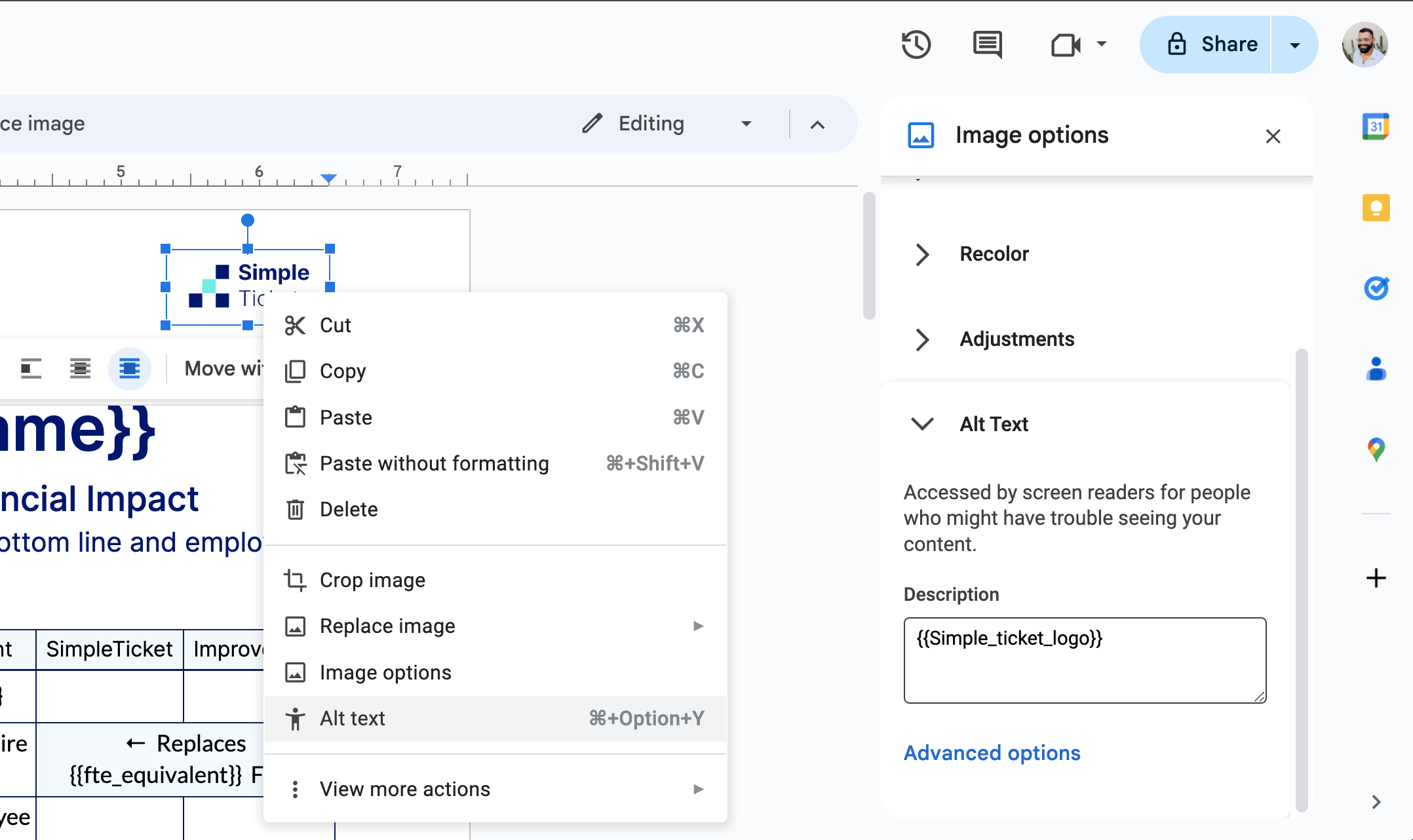This screenshot has height=840, width=1413.
Task: Open the comments panel icon
Action: coord(987,45)
